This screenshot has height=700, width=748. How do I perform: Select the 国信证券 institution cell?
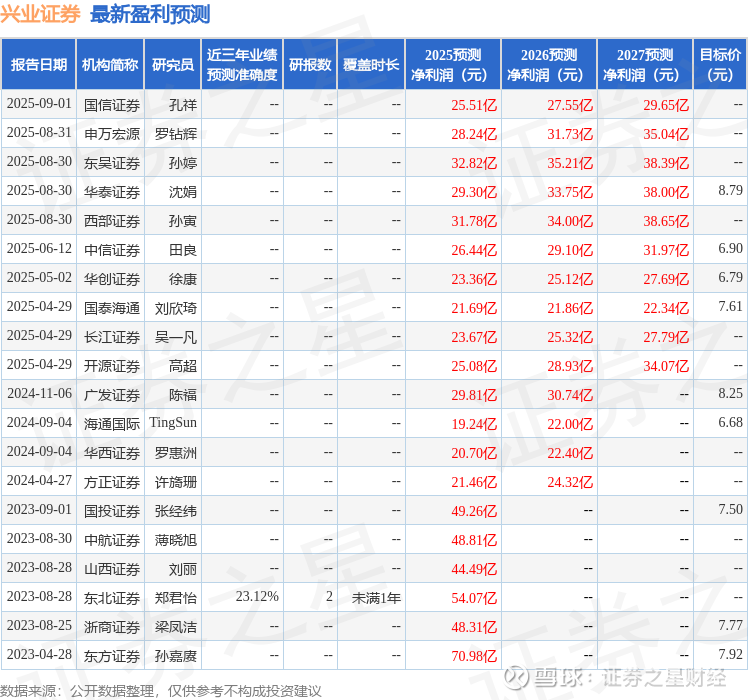[112, 105]
